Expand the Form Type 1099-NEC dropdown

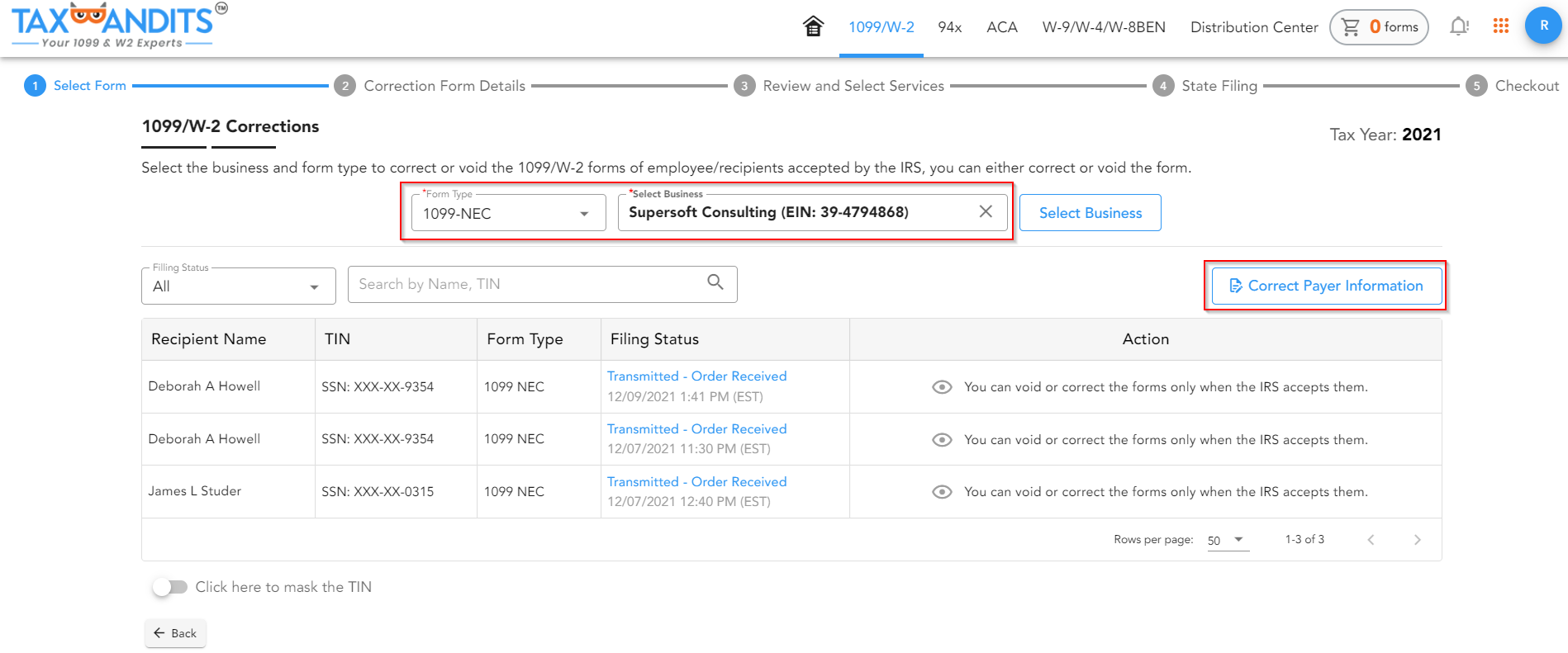click(509, 213)
